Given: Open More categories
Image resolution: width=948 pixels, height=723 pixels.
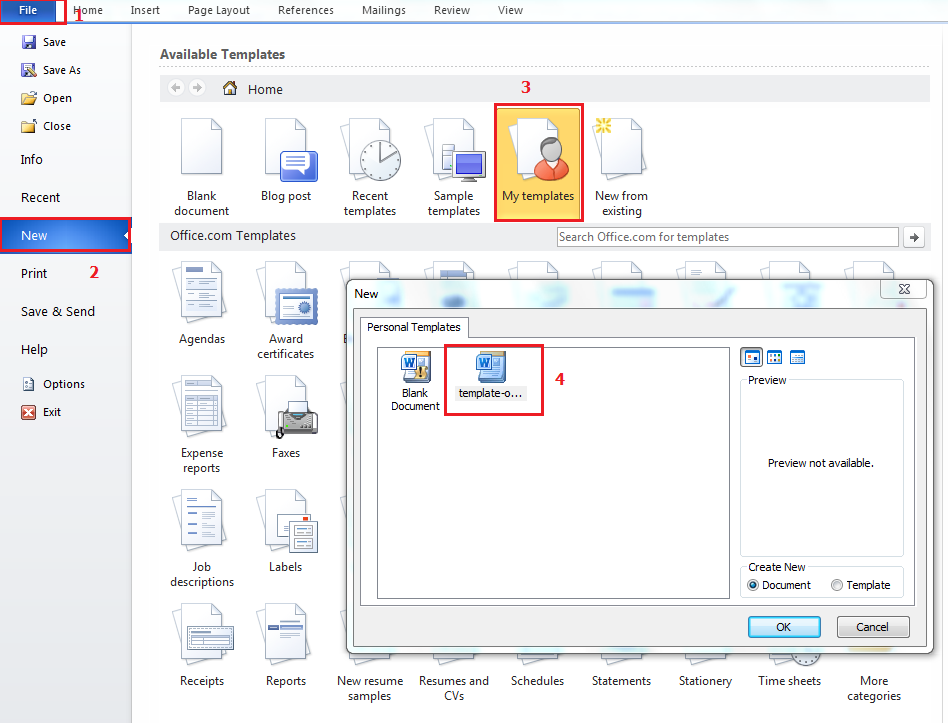Looking at the screenshot, I should [x=874, y=688].
